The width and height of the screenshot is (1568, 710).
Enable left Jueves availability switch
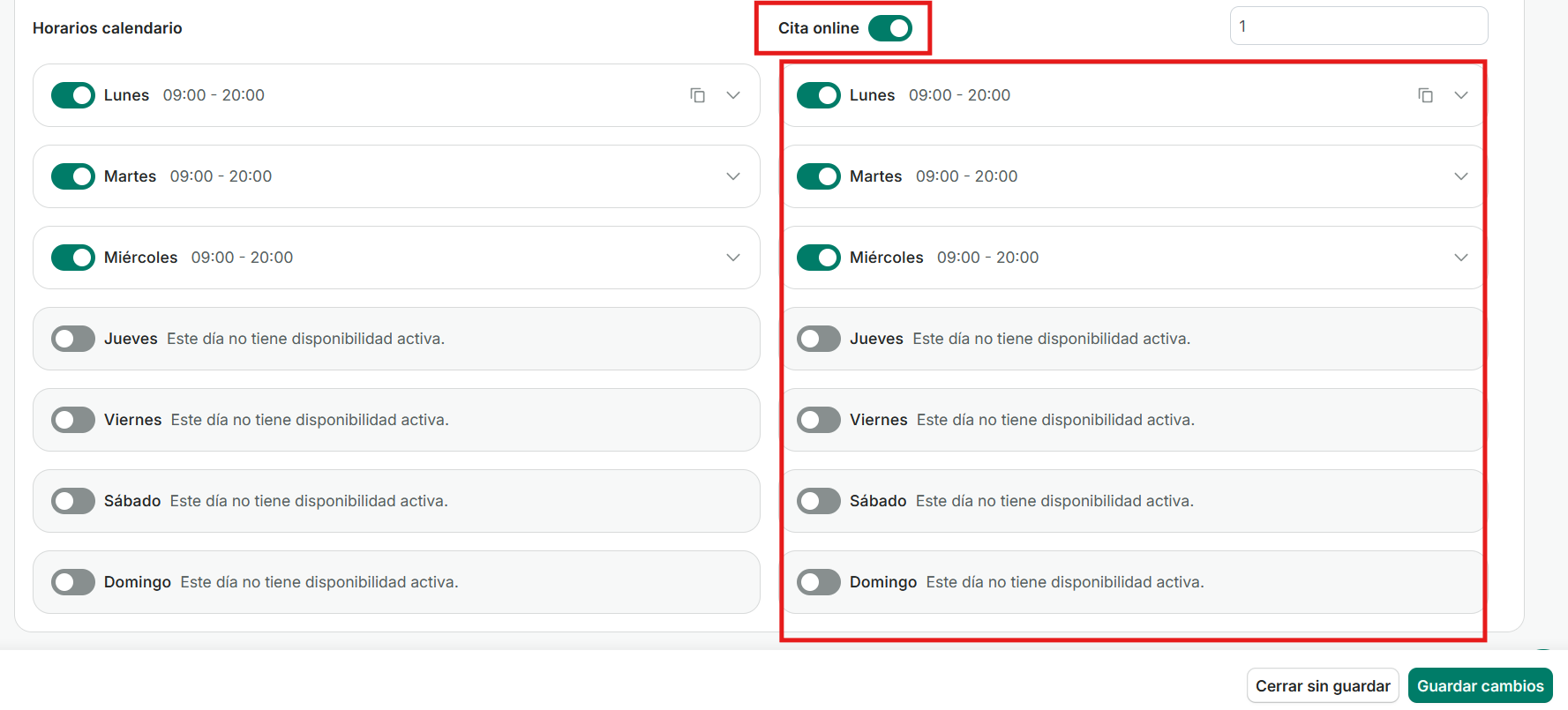pyautogui.click(x=73, y=339)
